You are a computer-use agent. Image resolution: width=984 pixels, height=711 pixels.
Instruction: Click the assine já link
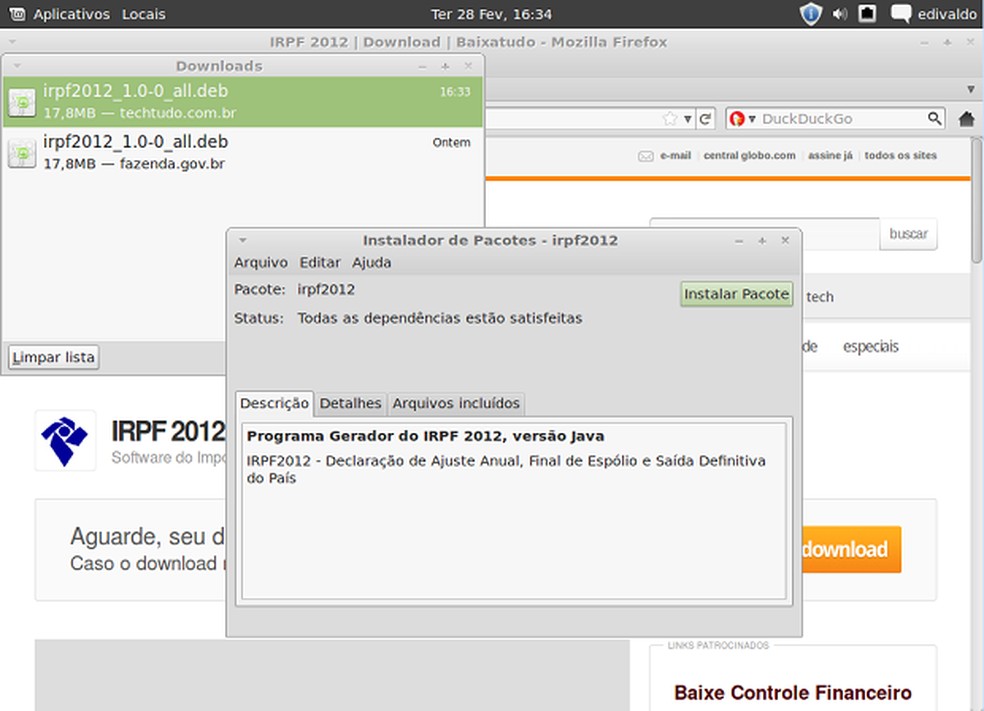(x=830, y=156)
